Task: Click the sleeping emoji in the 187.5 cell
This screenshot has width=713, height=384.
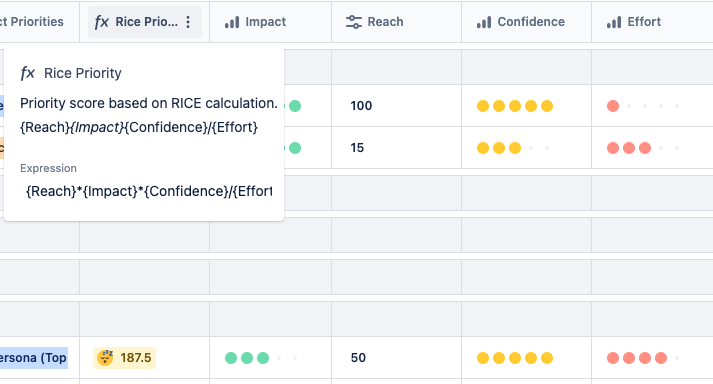Action: click(105, 358)
